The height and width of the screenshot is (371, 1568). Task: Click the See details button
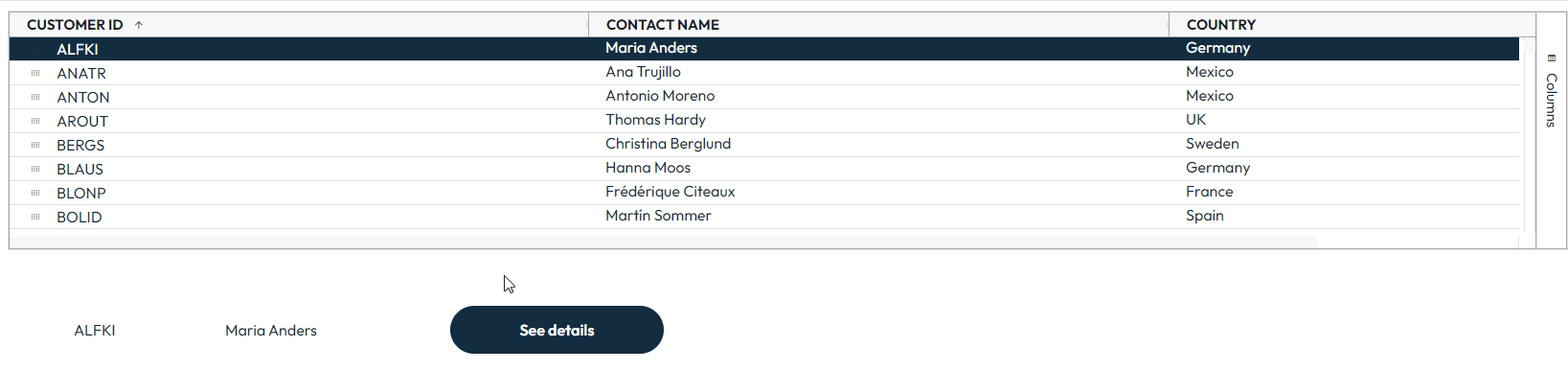click(557, 330)
